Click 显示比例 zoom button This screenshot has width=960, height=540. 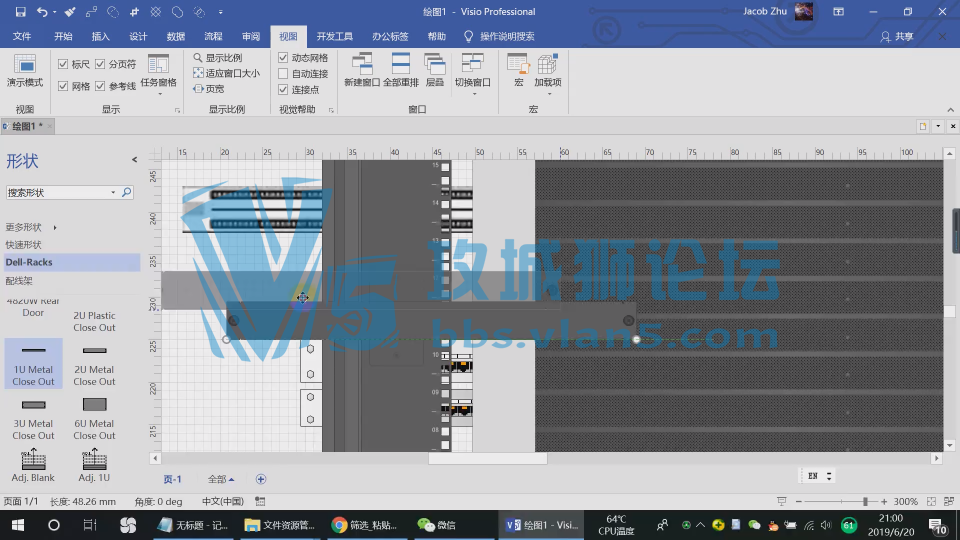coord(217,58)
